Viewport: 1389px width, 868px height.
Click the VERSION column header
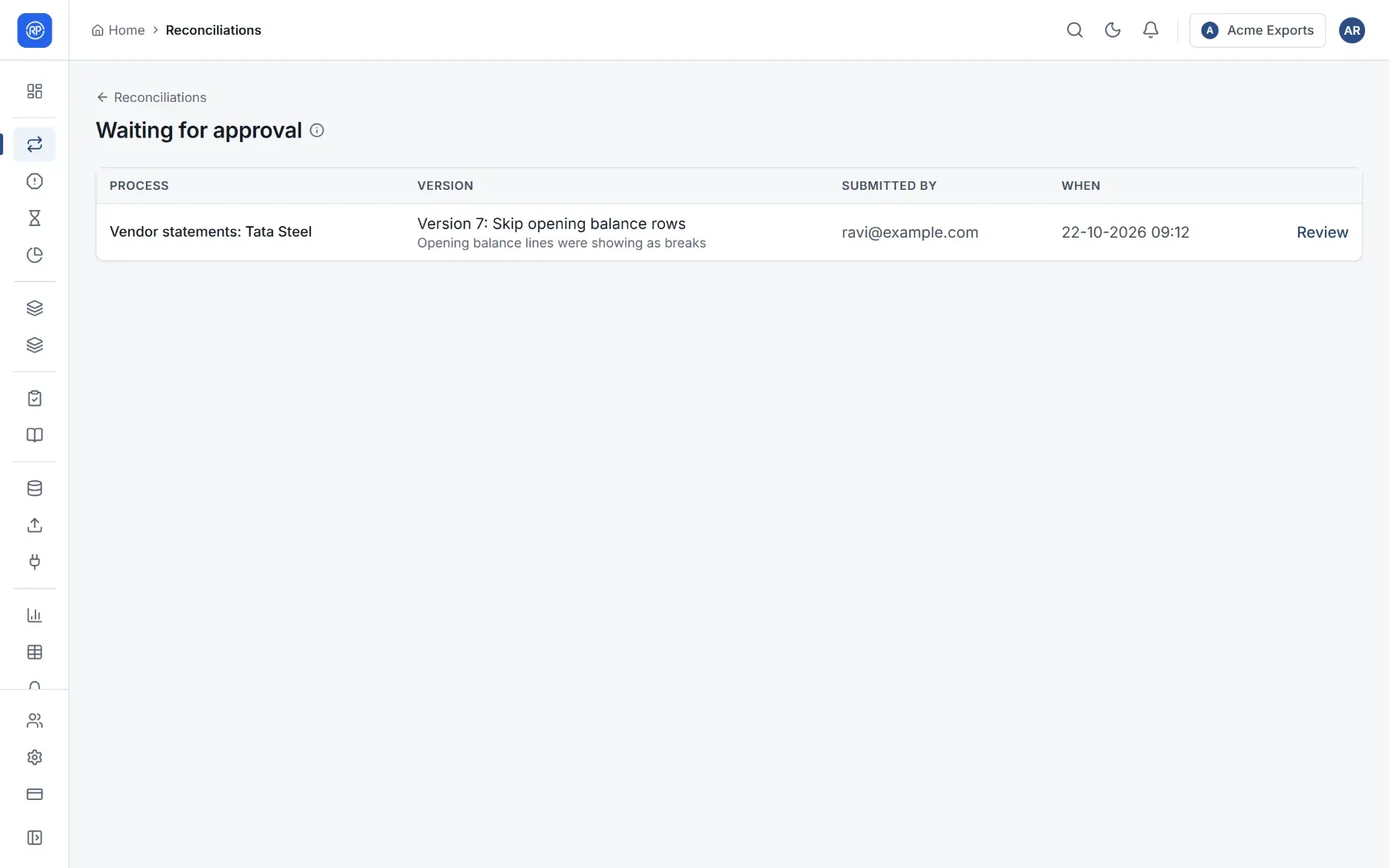pyautogui.click(x=445, y=186)
